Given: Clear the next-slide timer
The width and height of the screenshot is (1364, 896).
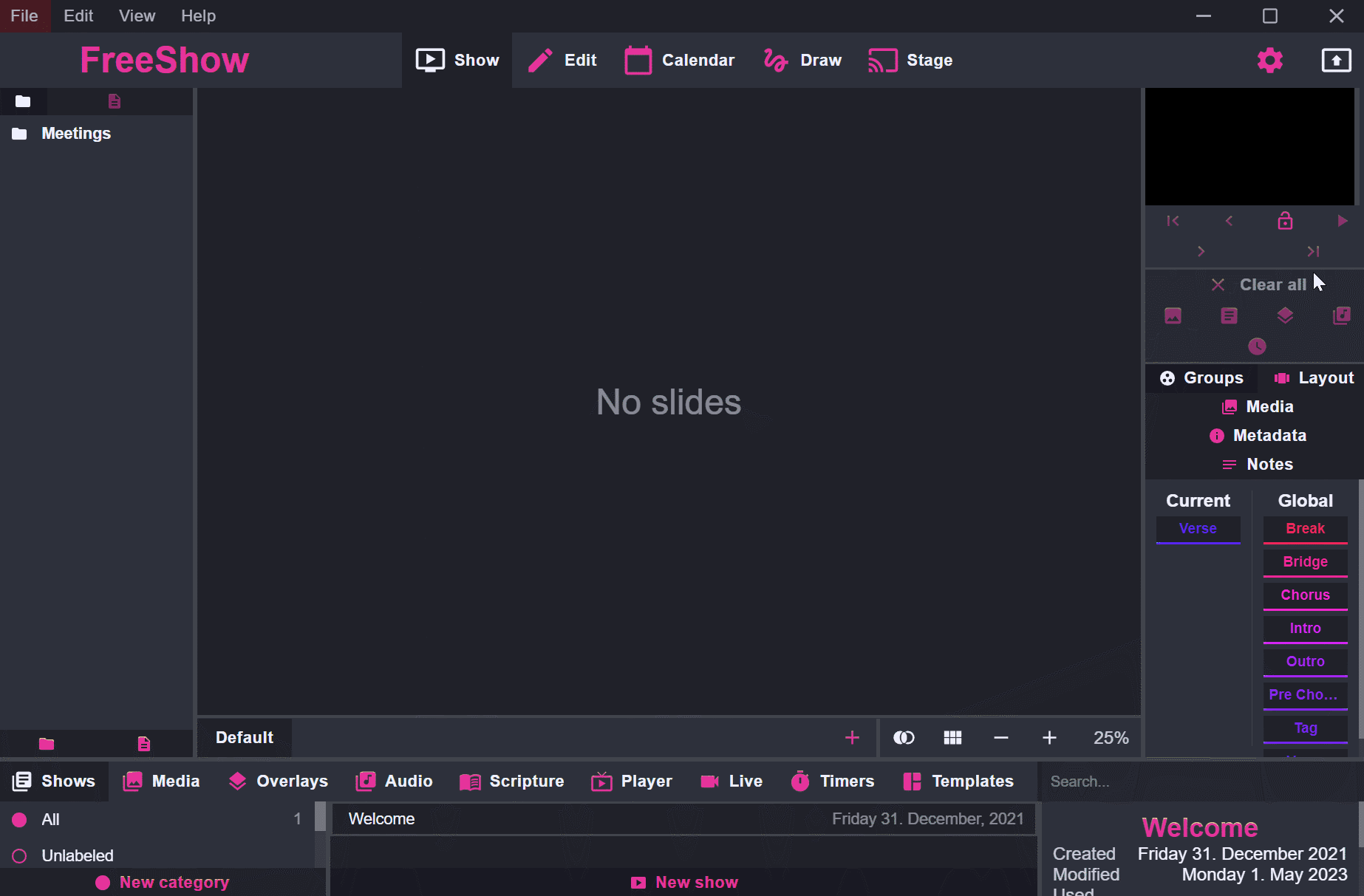Looking at the screenshot, I should [1257, 346].
